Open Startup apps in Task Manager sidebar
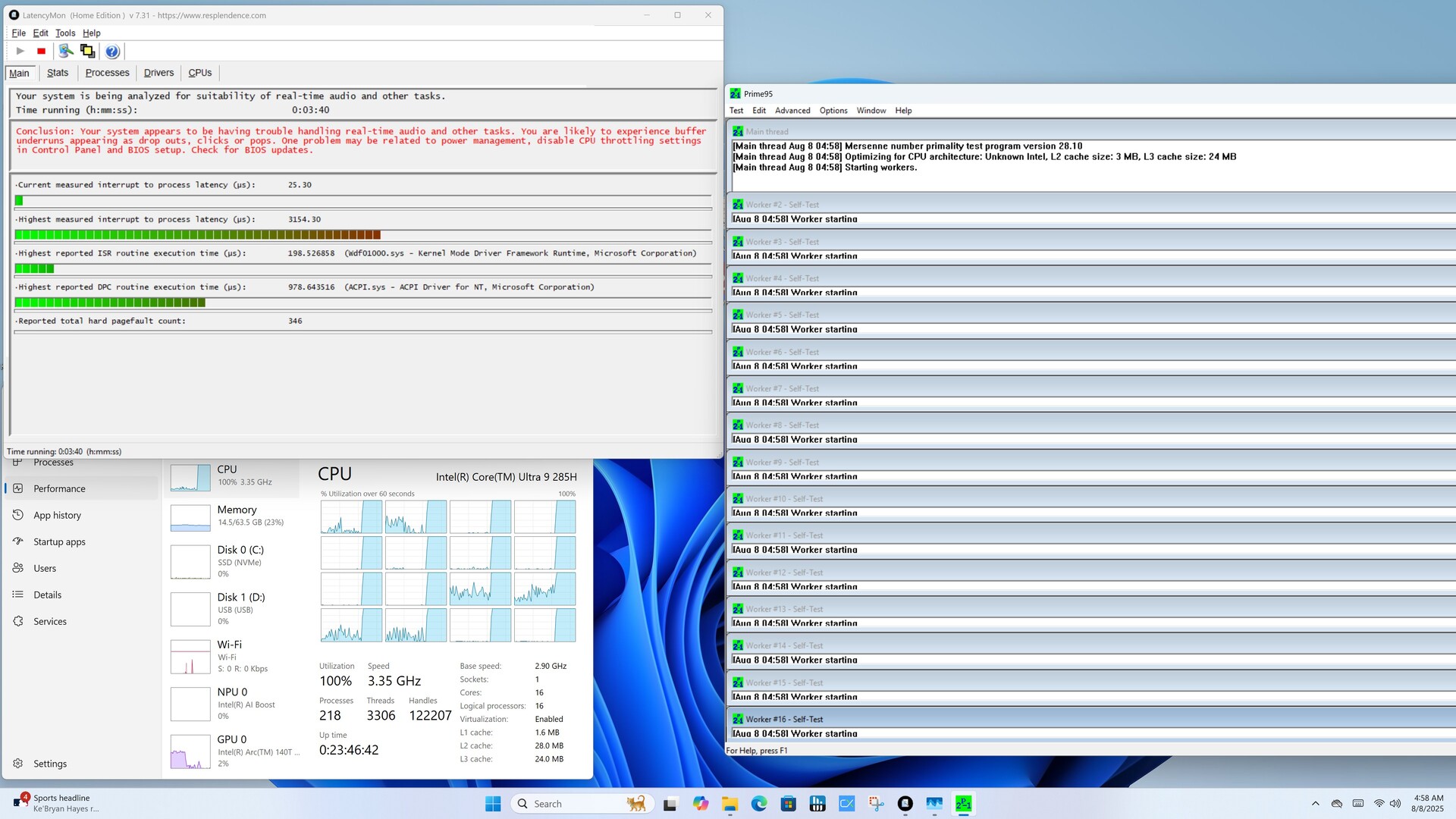 point(82,542)
